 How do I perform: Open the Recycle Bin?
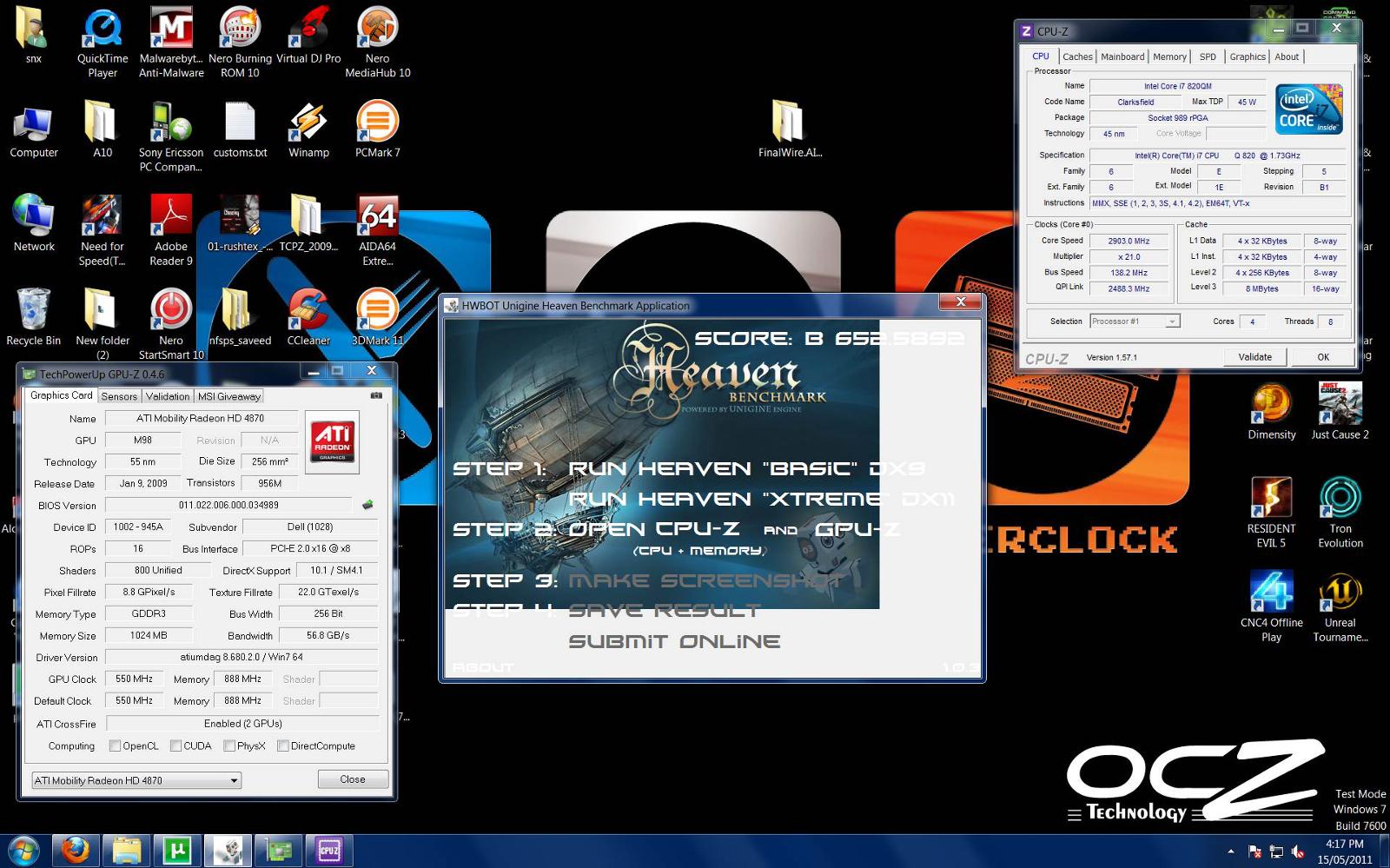coord(34,317)
